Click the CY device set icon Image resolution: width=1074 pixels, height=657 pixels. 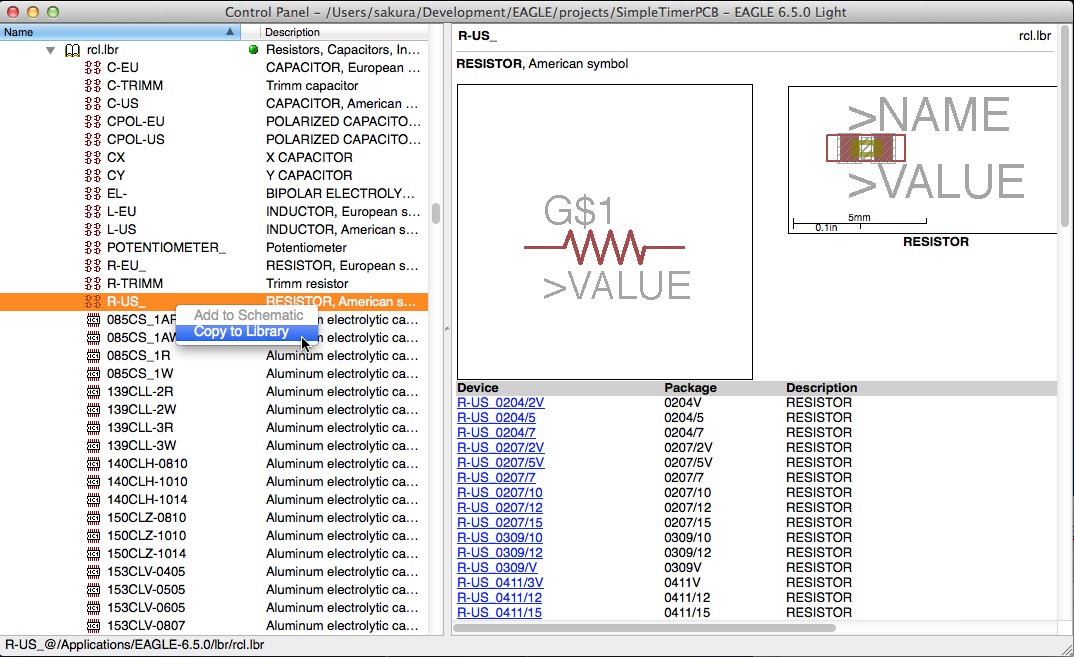tap(93, 175)
